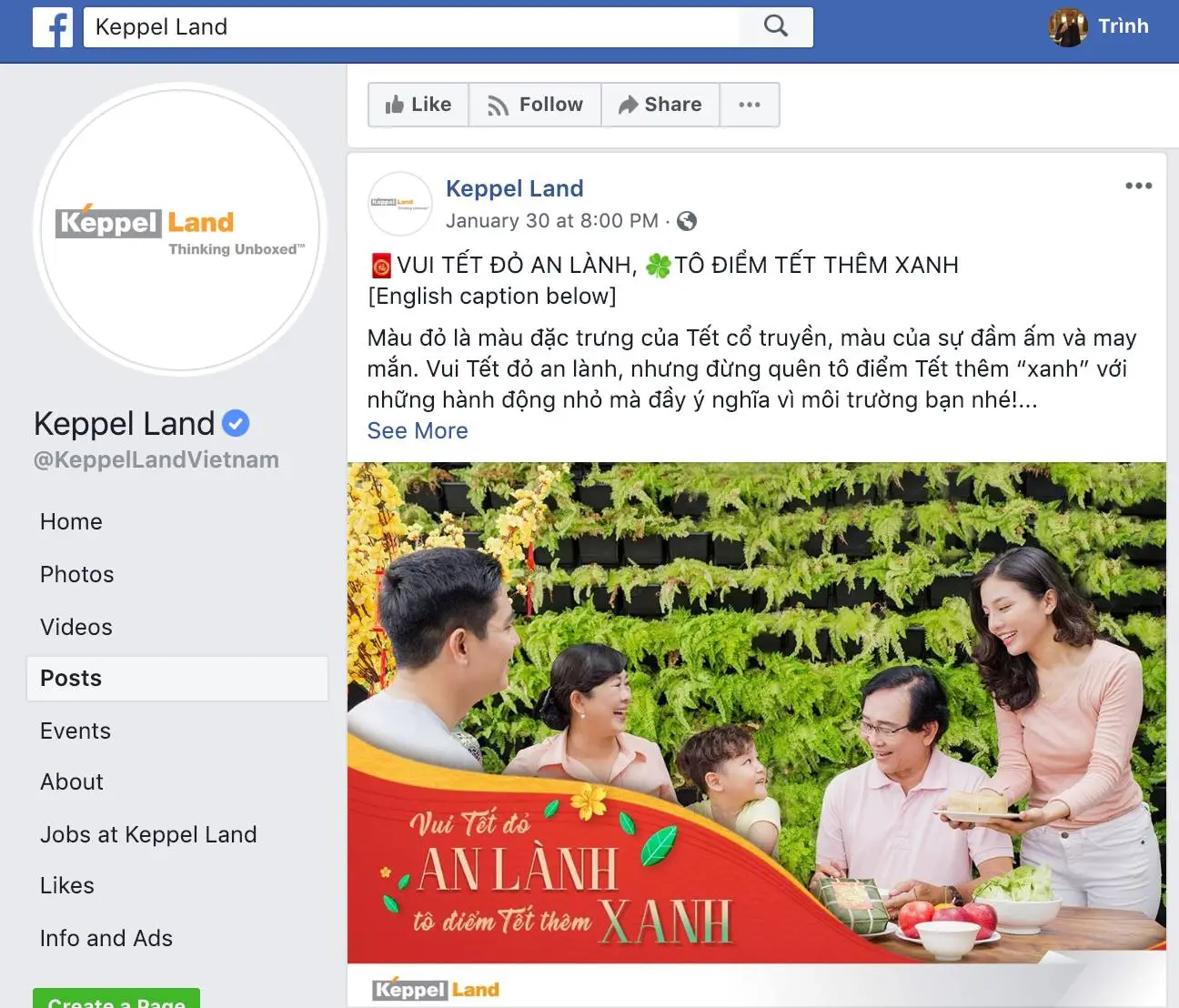This screenshot has height=1008, width=1179.
Task: Click the Keppel Land post author link
Action: click(515, 189)
